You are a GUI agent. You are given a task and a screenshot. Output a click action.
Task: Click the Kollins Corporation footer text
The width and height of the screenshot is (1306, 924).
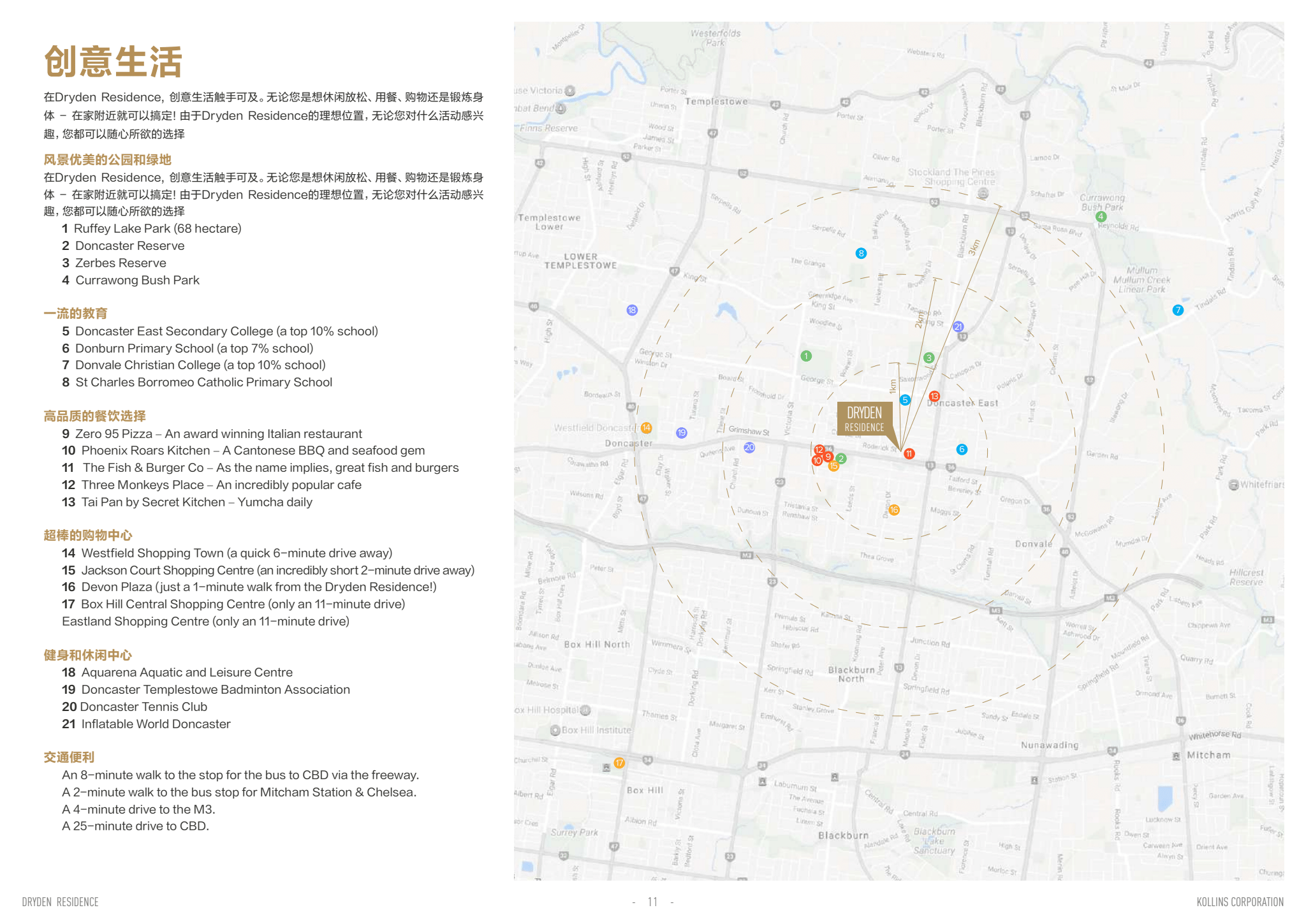coord(1240,902)
